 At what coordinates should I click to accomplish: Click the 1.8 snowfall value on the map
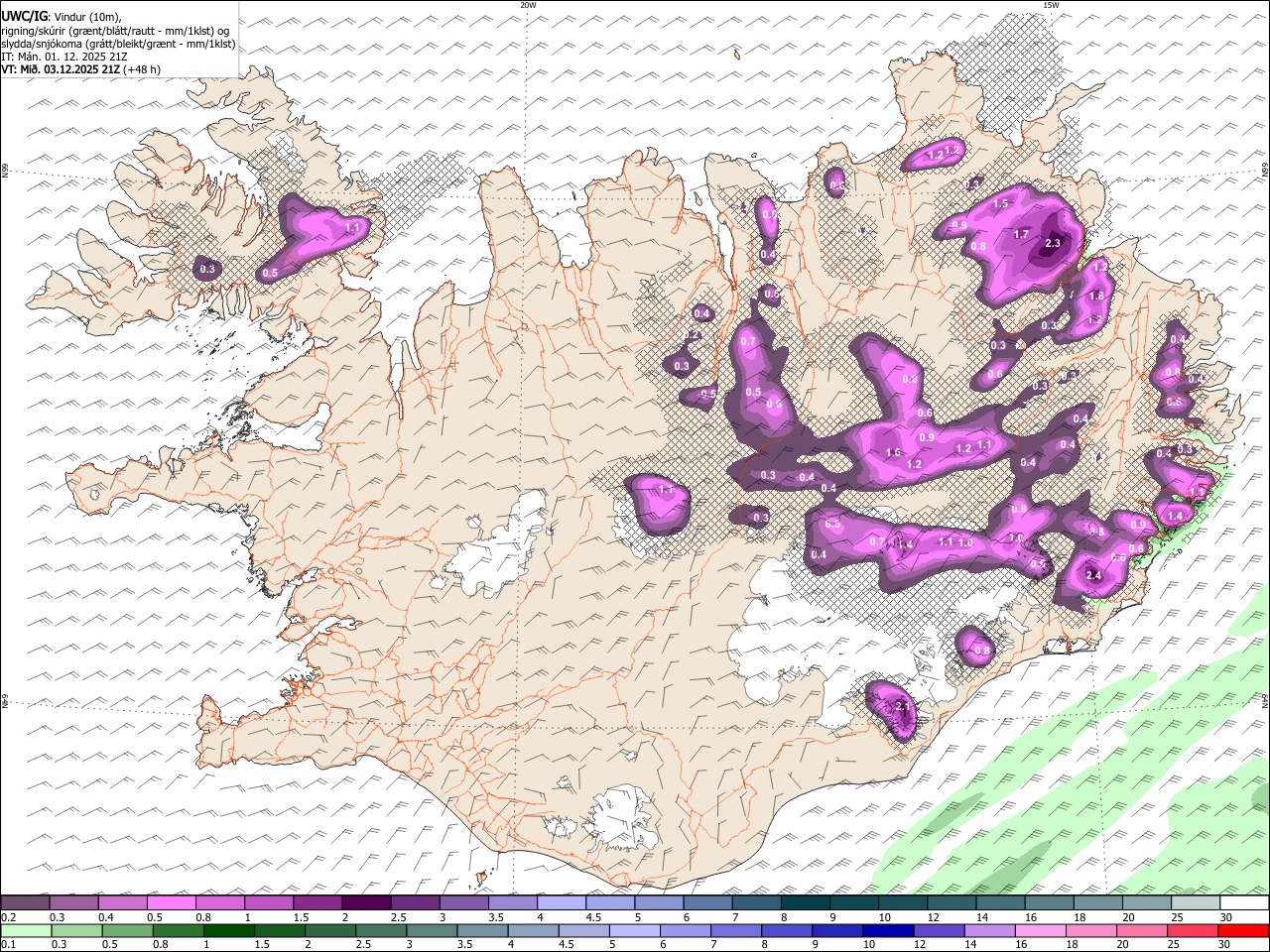pyautogui.click(x=1096, y=297)
